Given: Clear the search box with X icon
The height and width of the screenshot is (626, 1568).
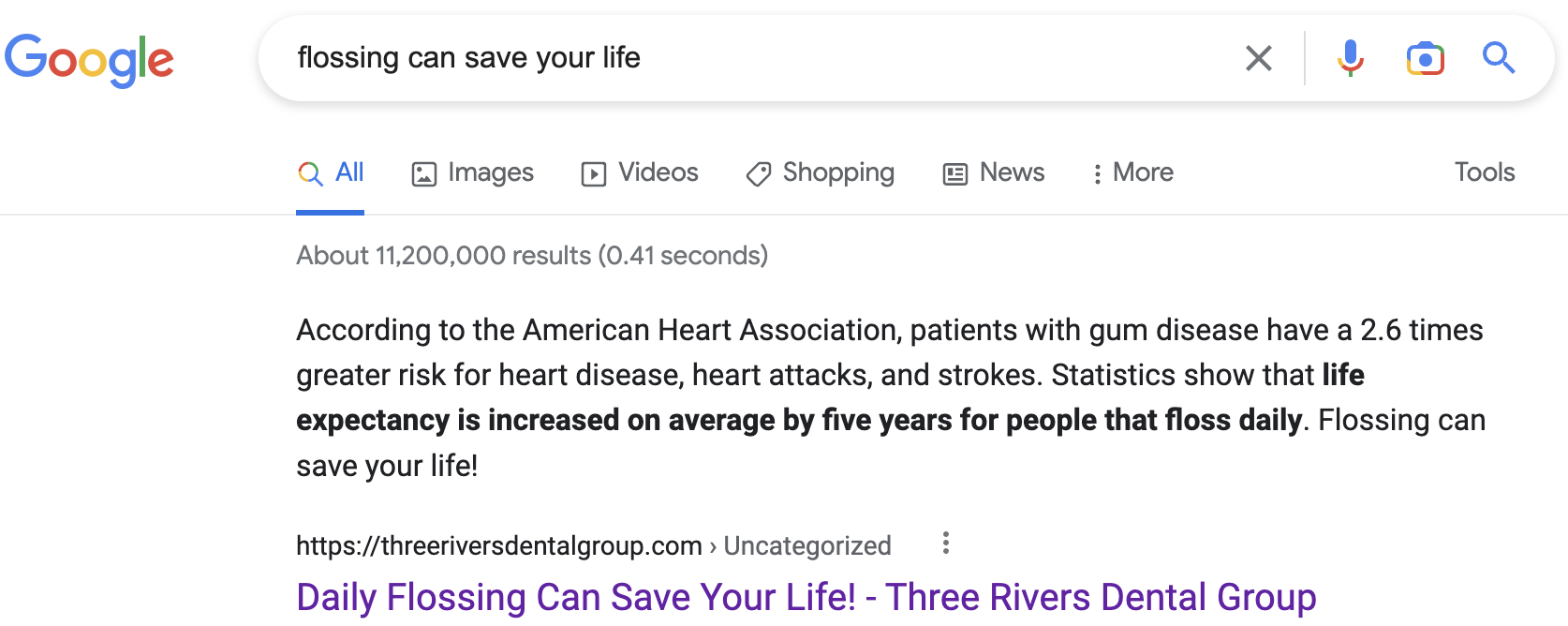Looking at the screenshot, I should point(1259,58).
